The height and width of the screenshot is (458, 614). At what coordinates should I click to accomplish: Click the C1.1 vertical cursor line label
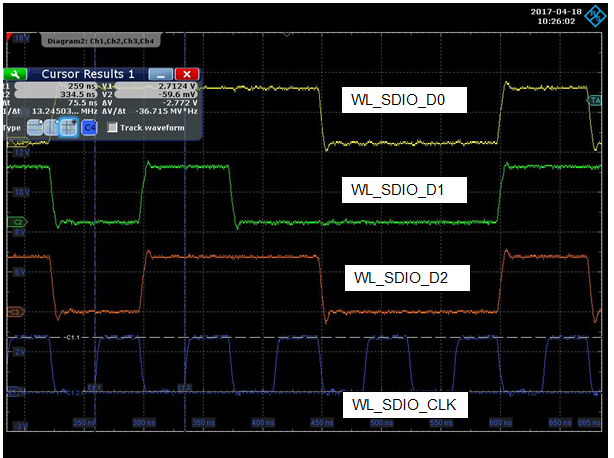94,387
